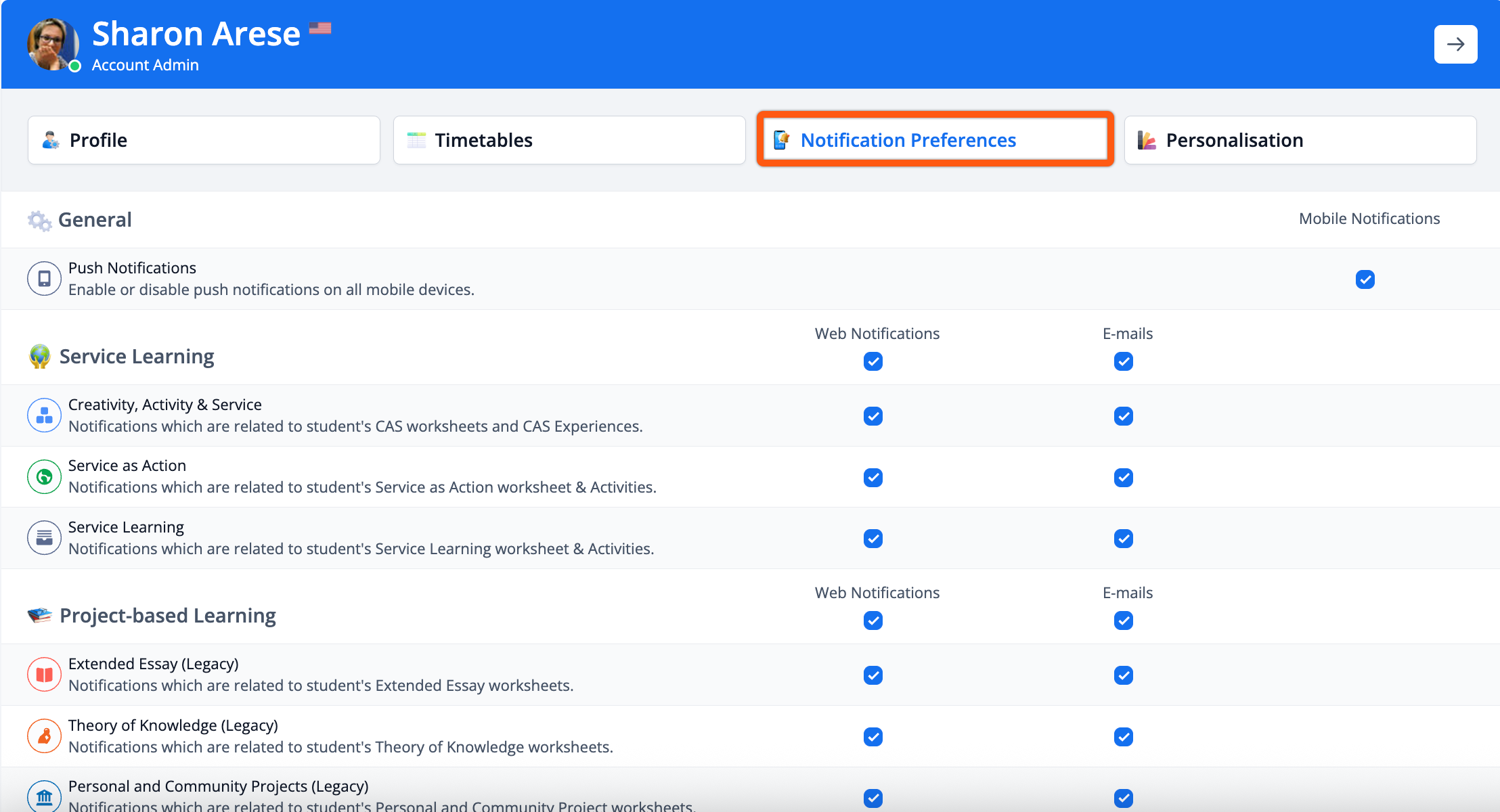Viewport: 1500px width, 812px height.
Task: Disable all Project-based Learning e-mails
Action: (x=1123, y=621)
